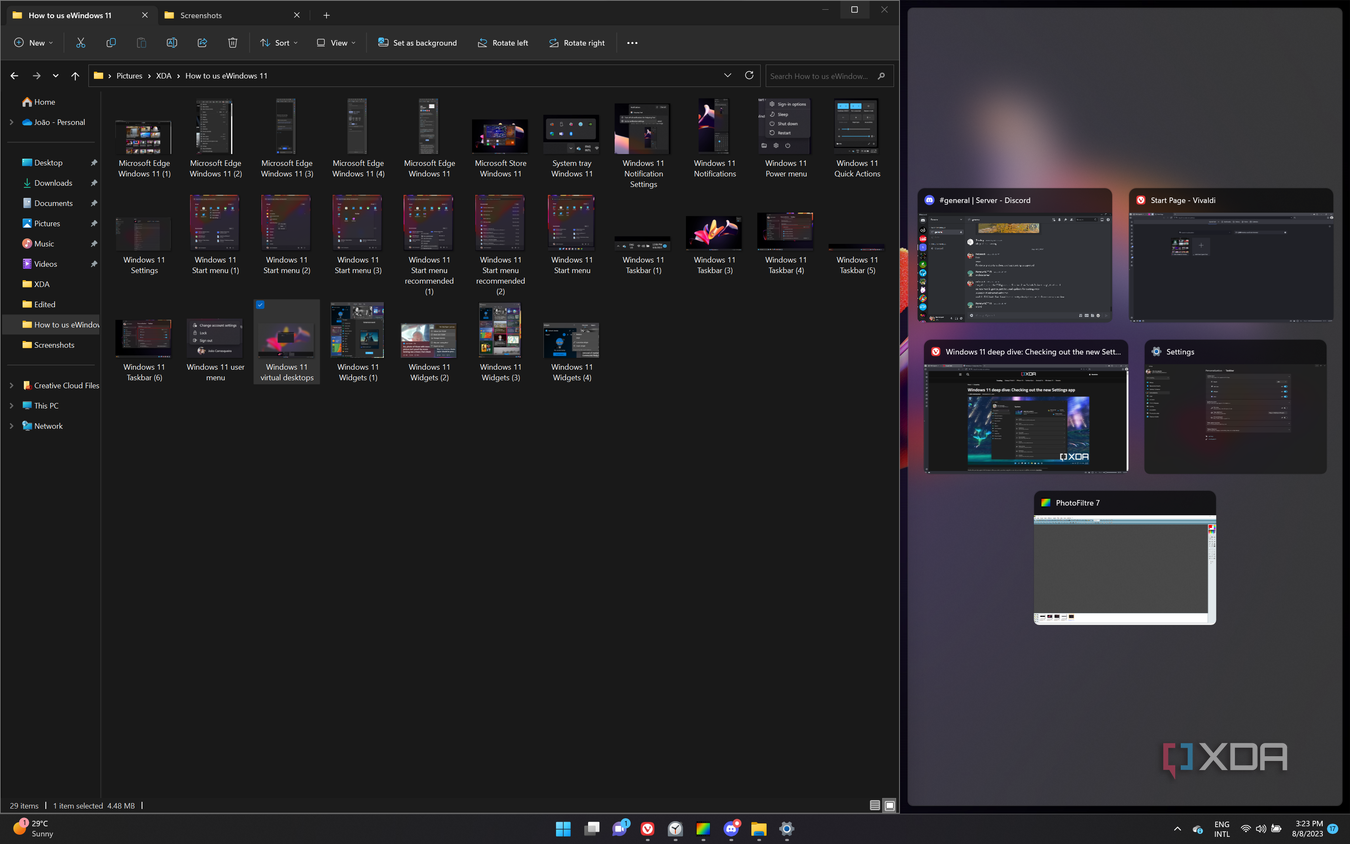Click the Cut scissors icon in the toolbar

pyautogui.click(x=80, y=43)
